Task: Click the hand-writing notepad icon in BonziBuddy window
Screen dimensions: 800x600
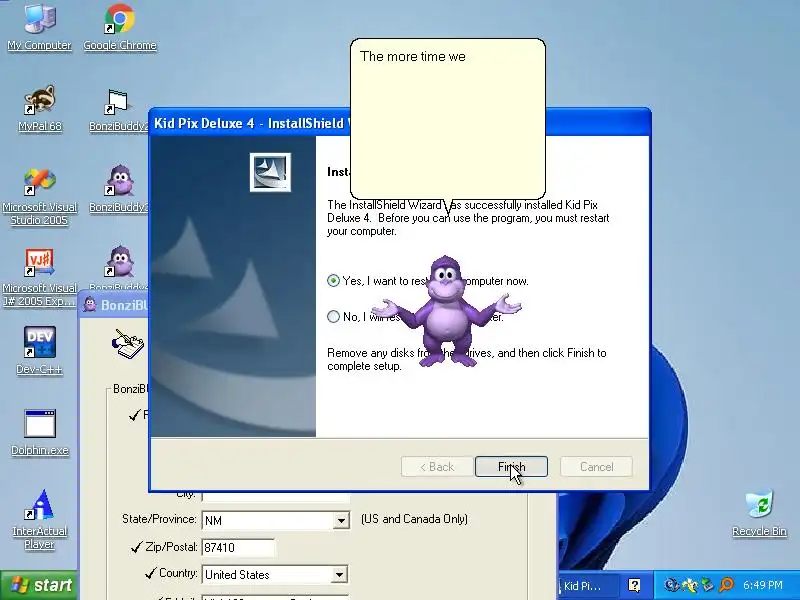Action: [x=128, y=343]
